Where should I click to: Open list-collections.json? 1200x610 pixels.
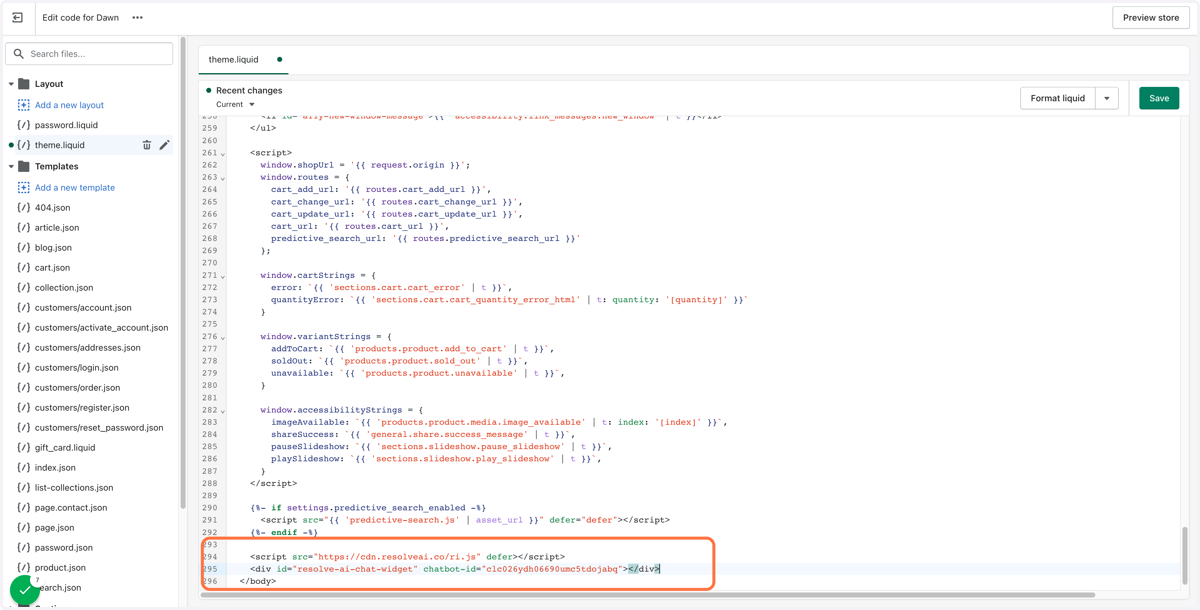click(x=74, y=487)
